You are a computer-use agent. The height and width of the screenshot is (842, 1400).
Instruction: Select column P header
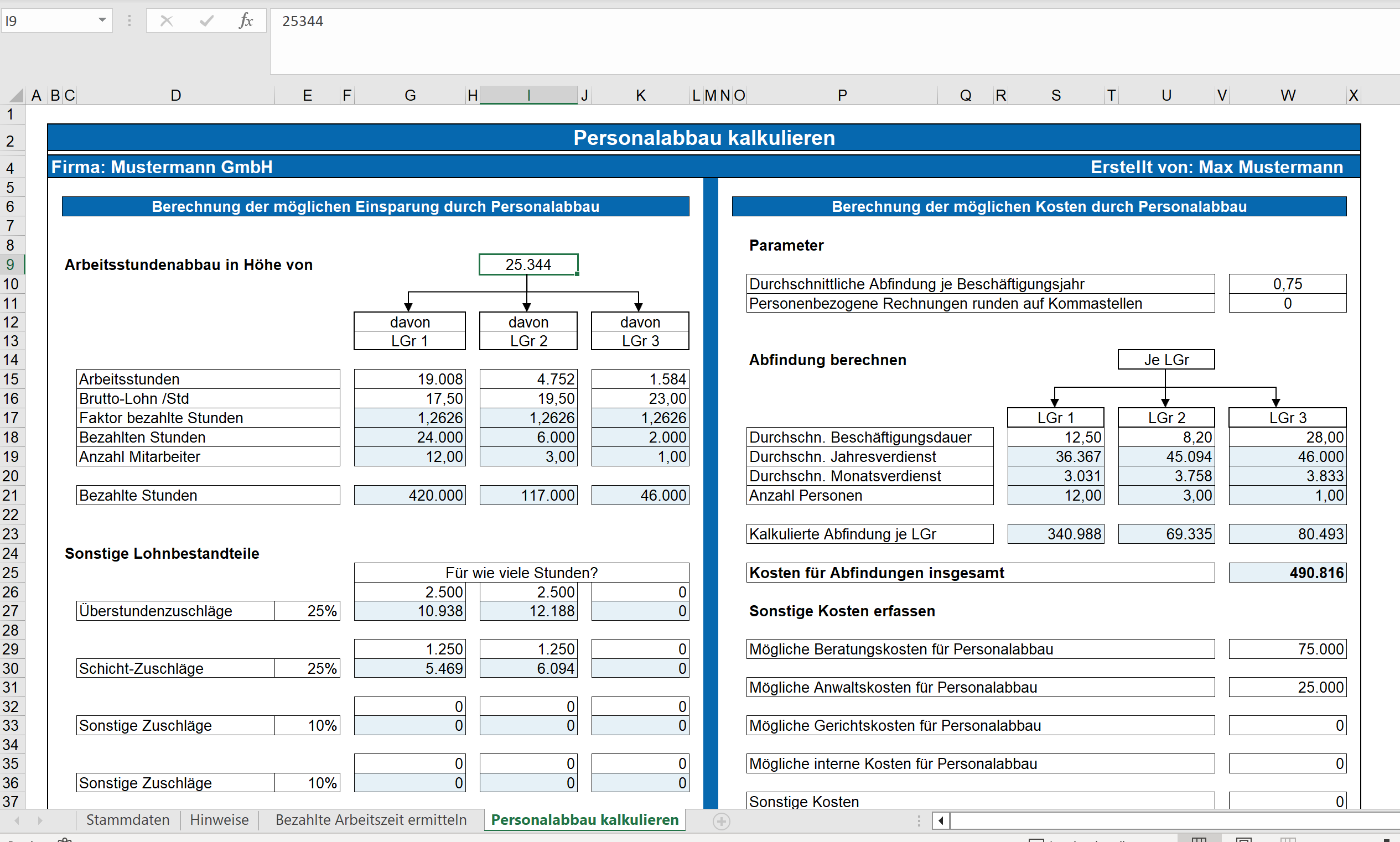click(x=842, y=95)
